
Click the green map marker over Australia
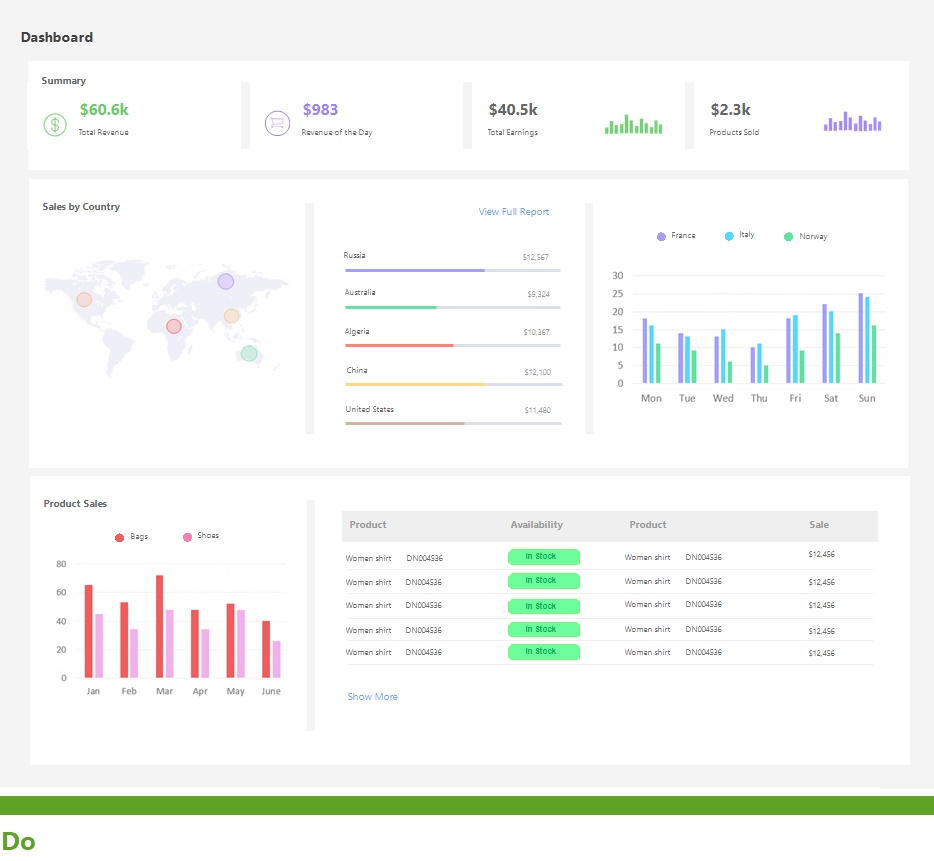pos(249,353)
